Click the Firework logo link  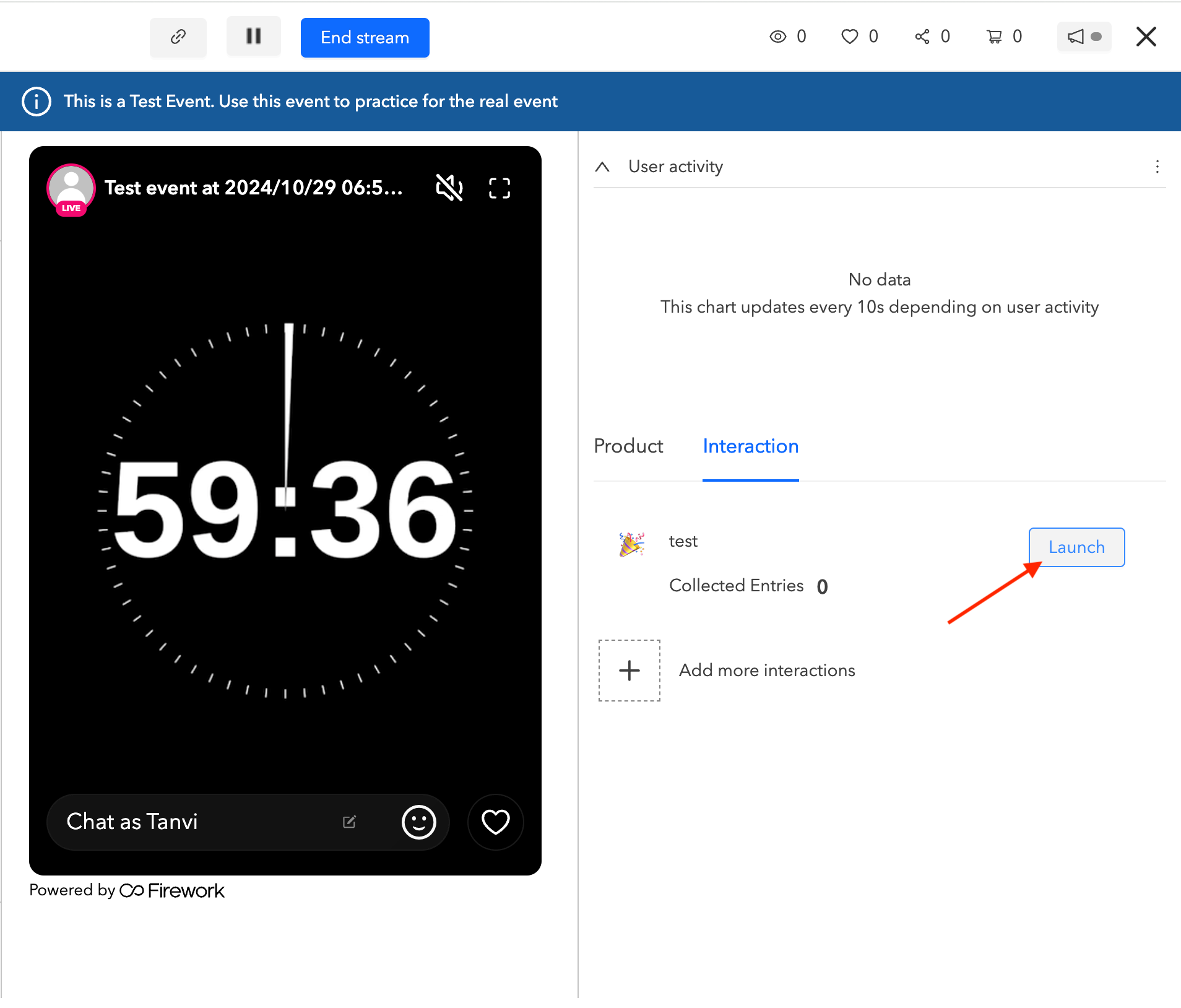[x=172, y=890]
